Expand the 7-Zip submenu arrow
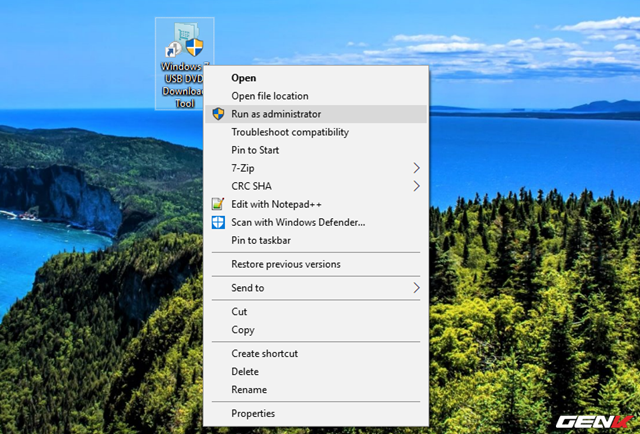640x434 pixels. click(x=416, y=168)
